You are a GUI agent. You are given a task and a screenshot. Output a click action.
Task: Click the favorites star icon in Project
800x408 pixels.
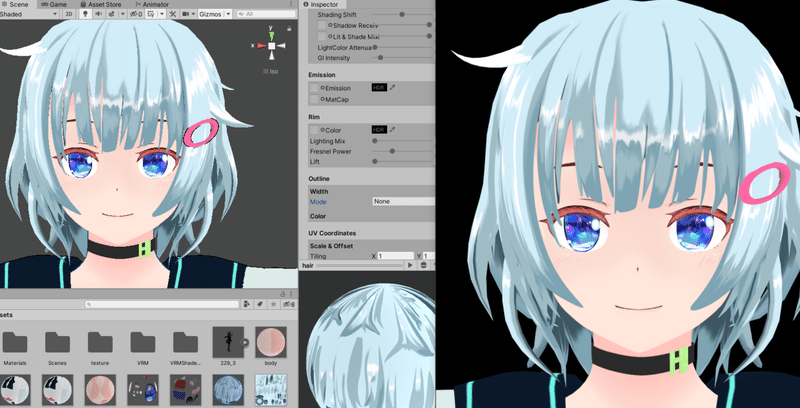pos(273,304)
